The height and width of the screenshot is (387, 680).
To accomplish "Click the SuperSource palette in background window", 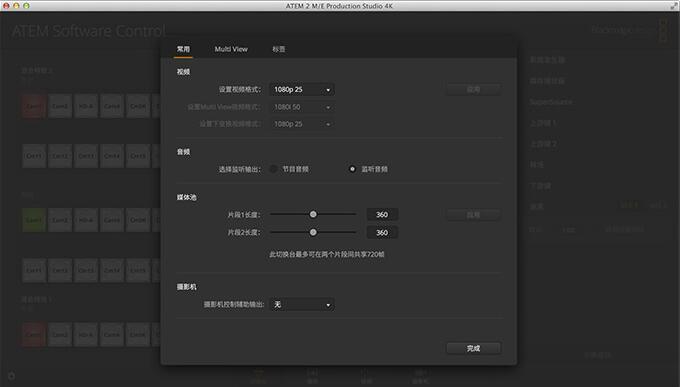I will 551,102.
